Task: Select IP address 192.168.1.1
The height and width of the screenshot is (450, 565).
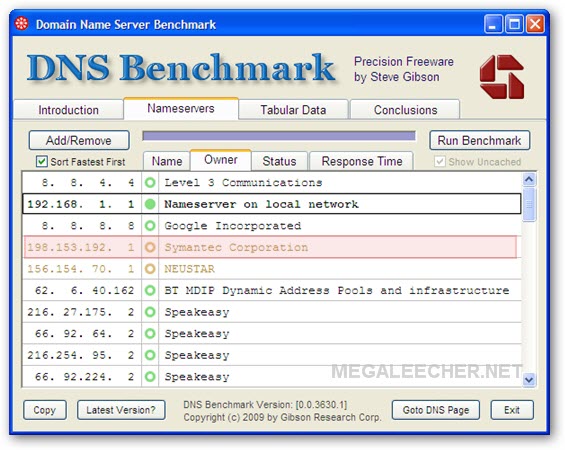Action: [81, 204]
